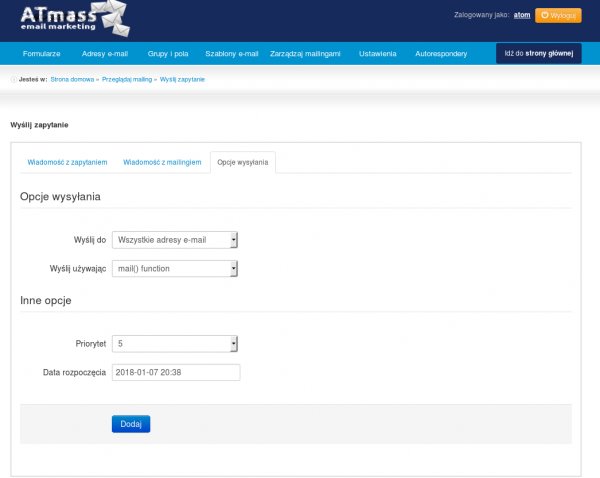Open the Szablony e-mail menu
The image size is (600, 478).
click(x=231, y=53)
